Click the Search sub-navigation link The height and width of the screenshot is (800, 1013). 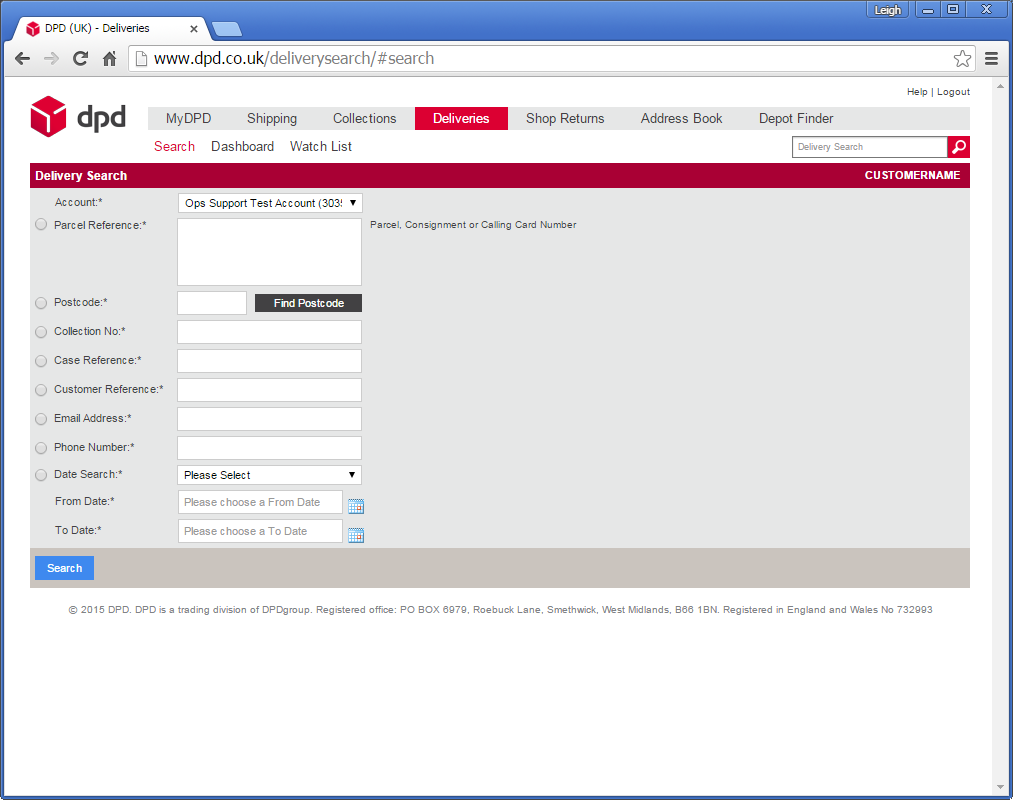[174, 147]
